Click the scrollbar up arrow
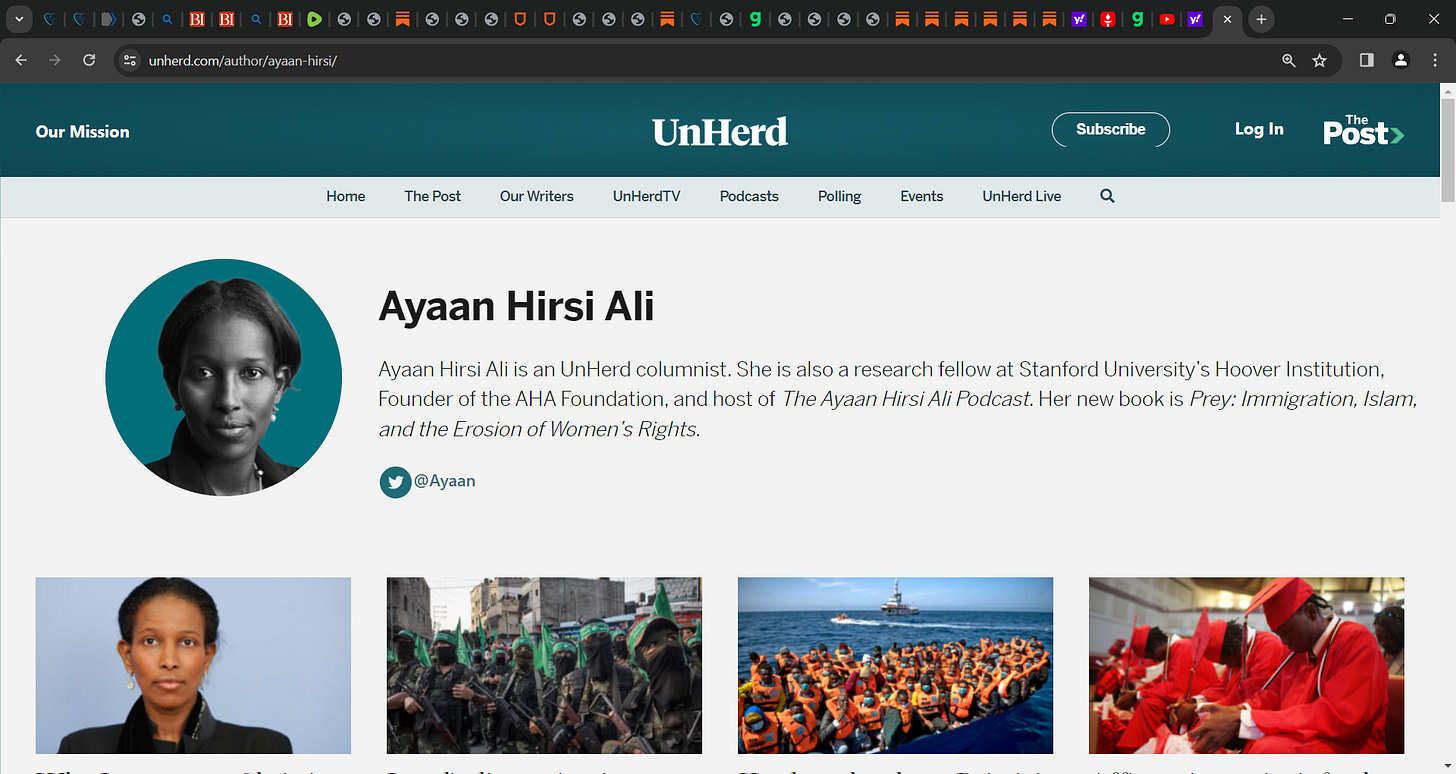This screenshot has height=774, width=1456. point(1447,90)
